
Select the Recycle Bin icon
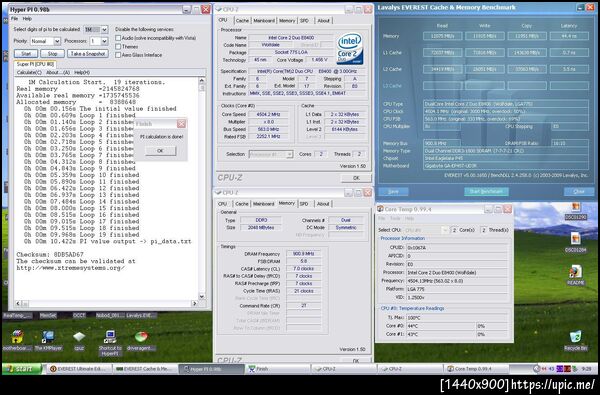tap(576, 337)
